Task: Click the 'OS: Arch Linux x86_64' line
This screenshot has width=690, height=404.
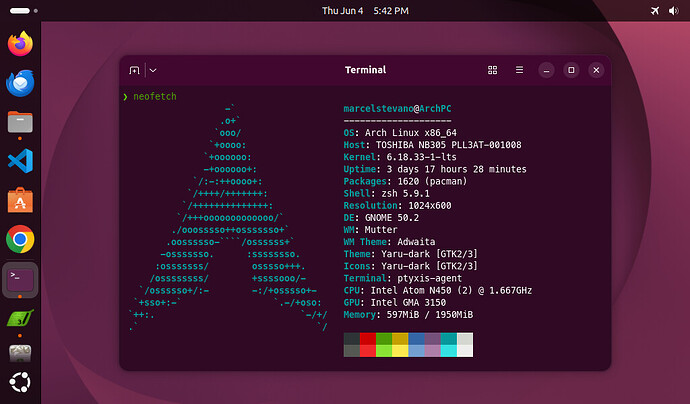Action: (400, 133)
